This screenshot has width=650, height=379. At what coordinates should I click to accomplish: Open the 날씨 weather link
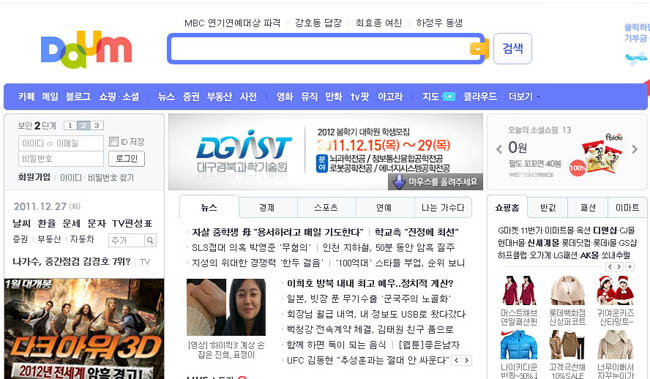click(x=22, y=224)
